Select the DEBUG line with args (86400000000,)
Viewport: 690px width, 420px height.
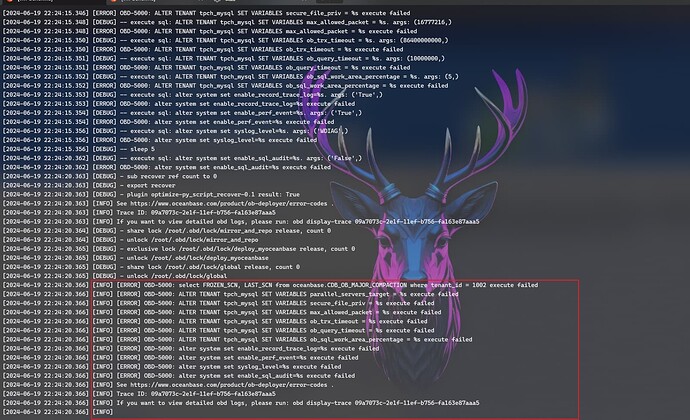tap(225, 40)
